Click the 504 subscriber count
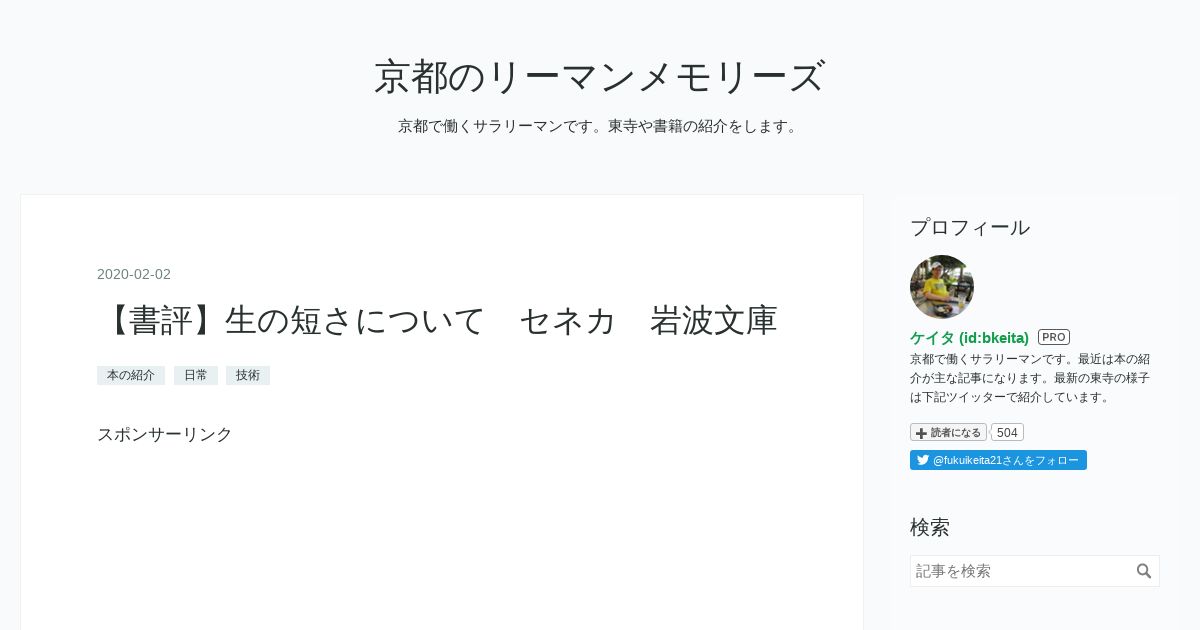This screenshot has height=630, width=1200. pyautogui.click(x=1007, y=433)
